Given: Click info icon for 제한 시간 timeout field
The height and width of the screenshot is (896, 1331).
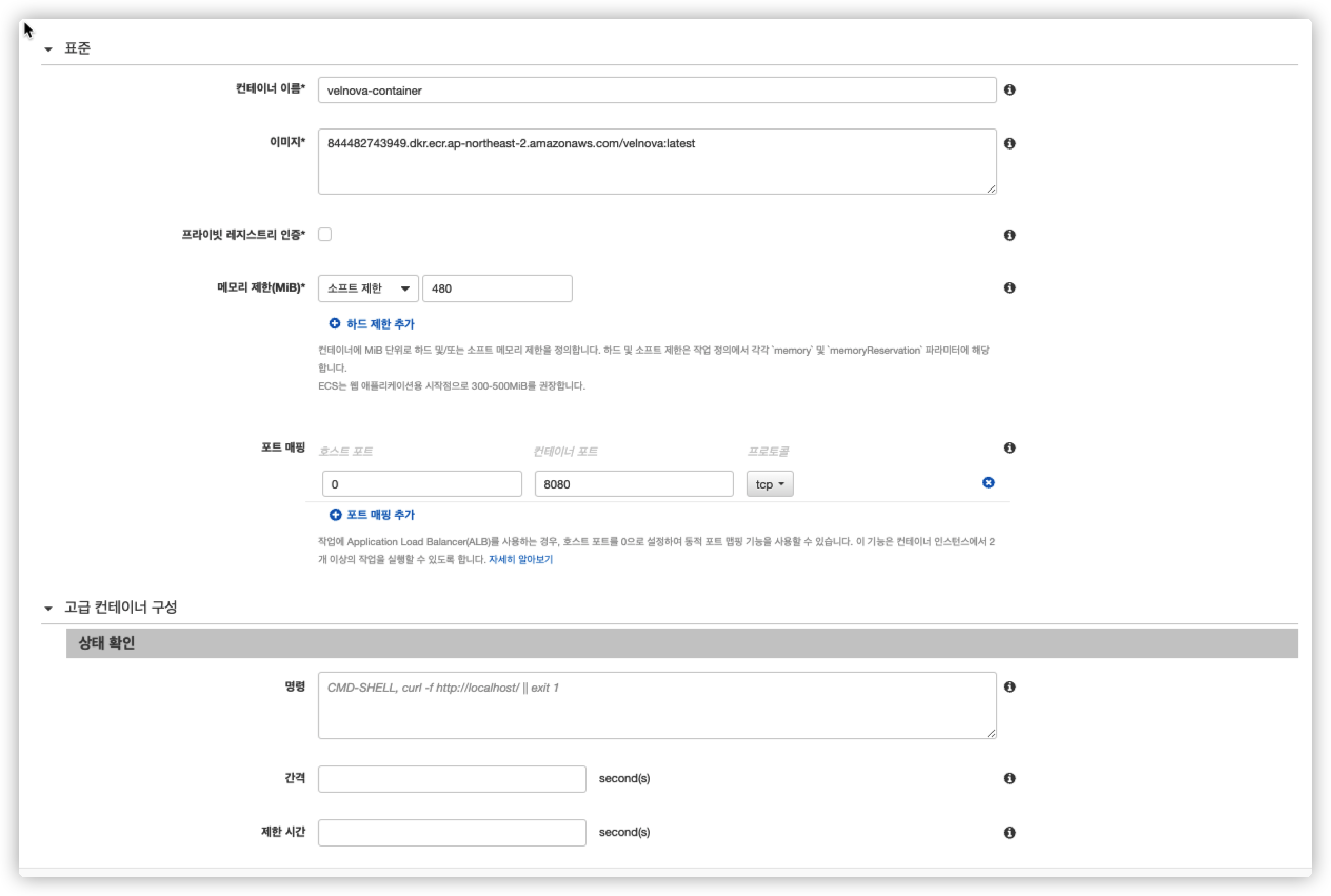Looking at the screenshot, I should click(x=1009, y=832).
